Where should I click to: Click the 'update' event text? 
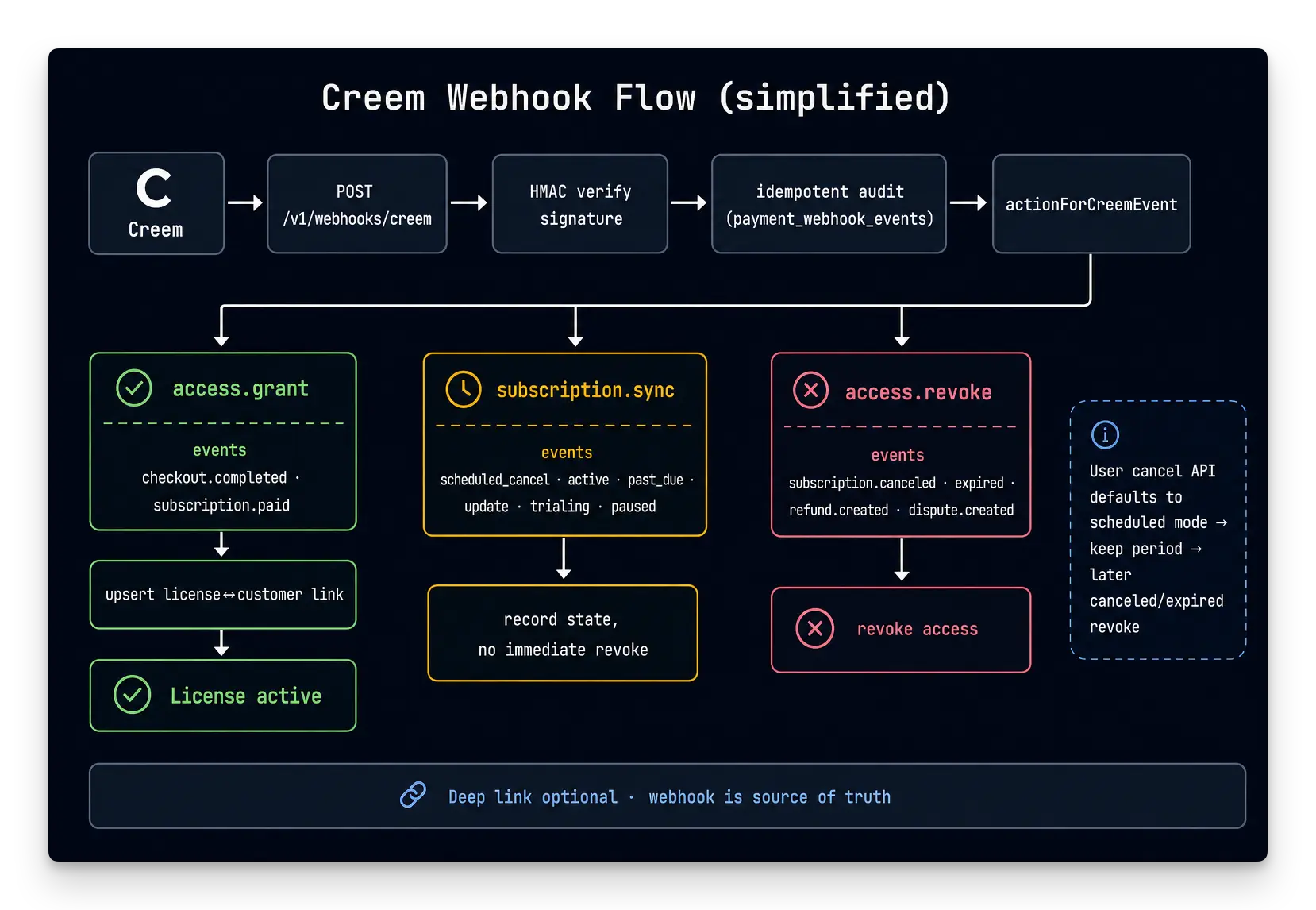(487, 507)
